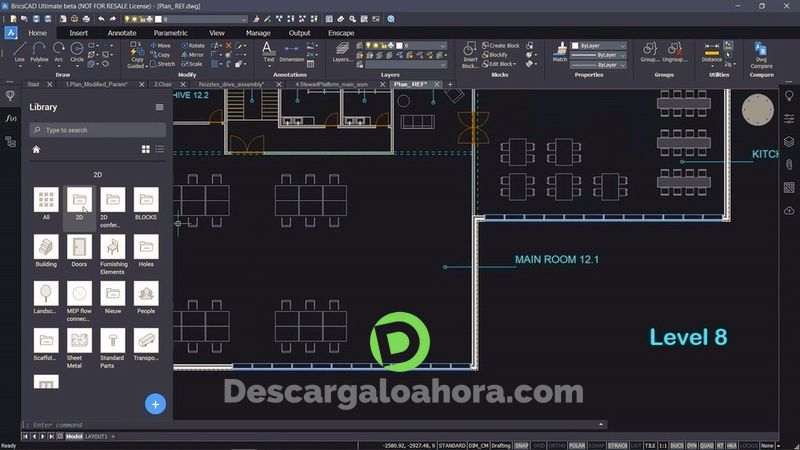
Task: Go to Library home icon
Action: point(36,149)
